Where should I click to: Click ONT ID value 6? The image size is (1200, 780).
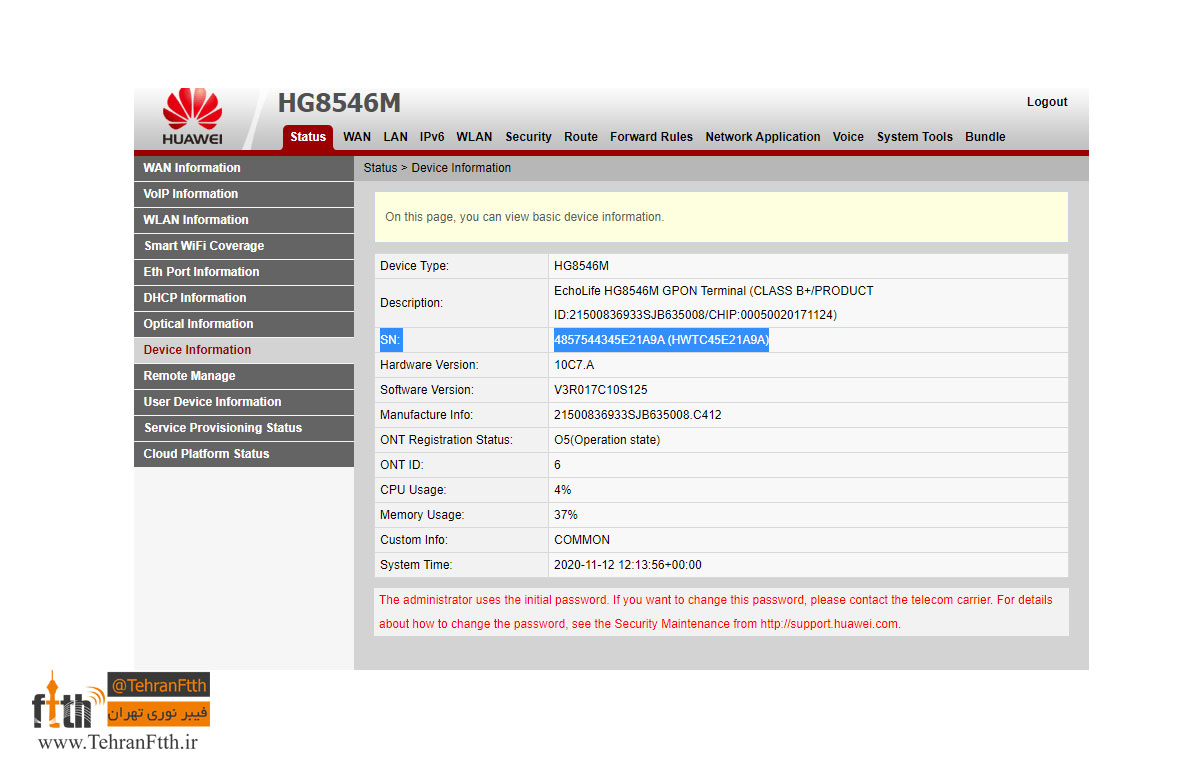(x=558, y=465)
